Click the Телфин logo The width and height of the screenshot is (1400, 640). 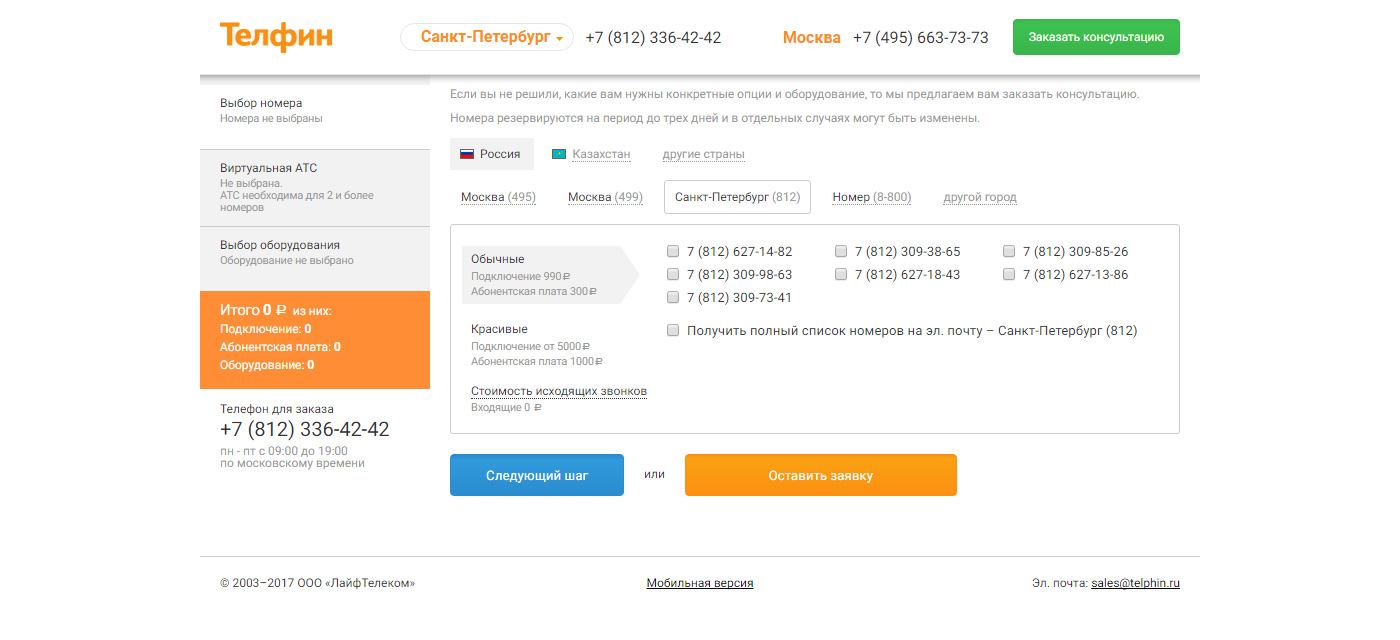point(276,36)
